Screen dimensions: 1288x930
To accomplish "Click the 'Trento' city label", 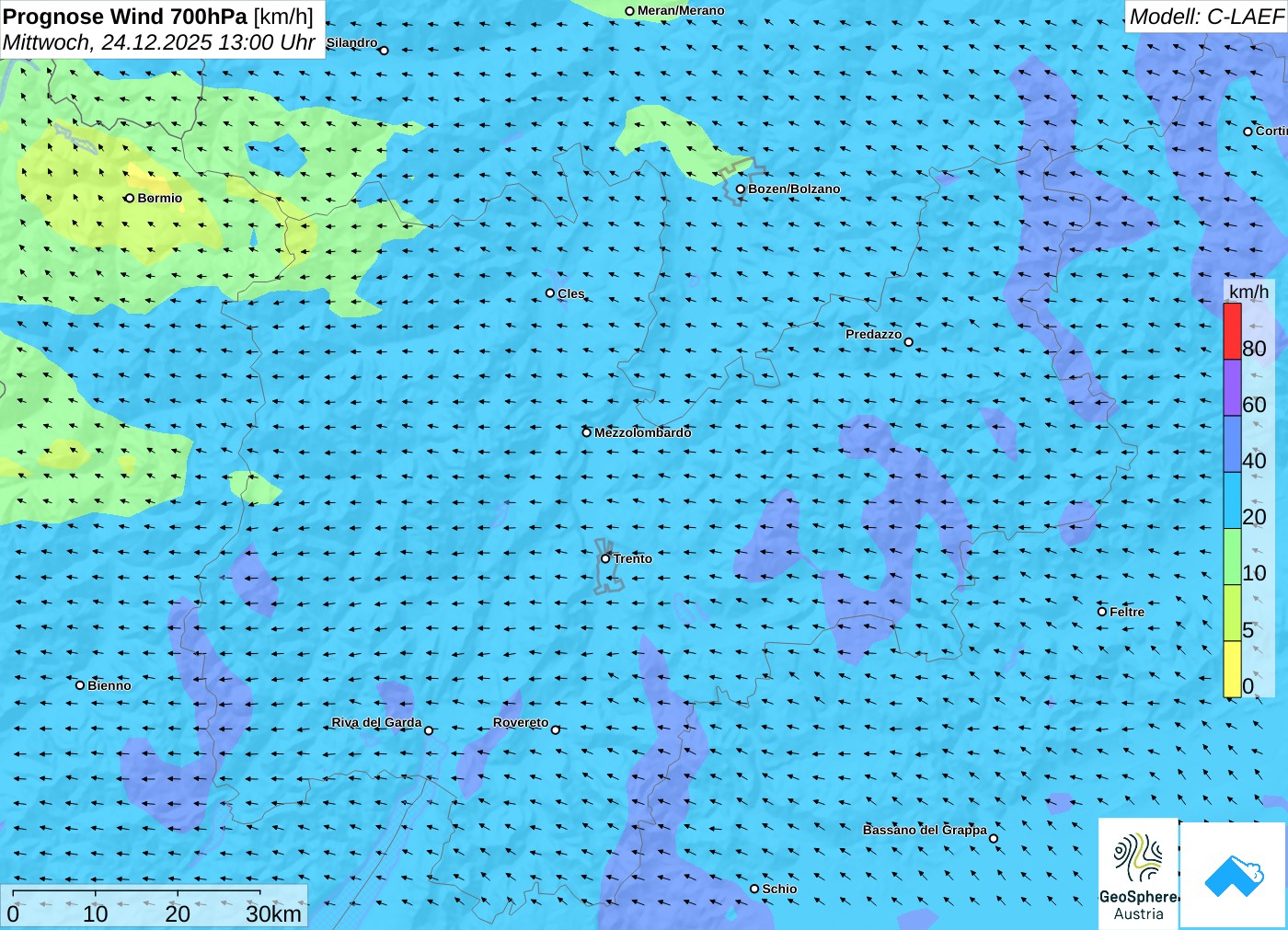I will click(633, 558).
